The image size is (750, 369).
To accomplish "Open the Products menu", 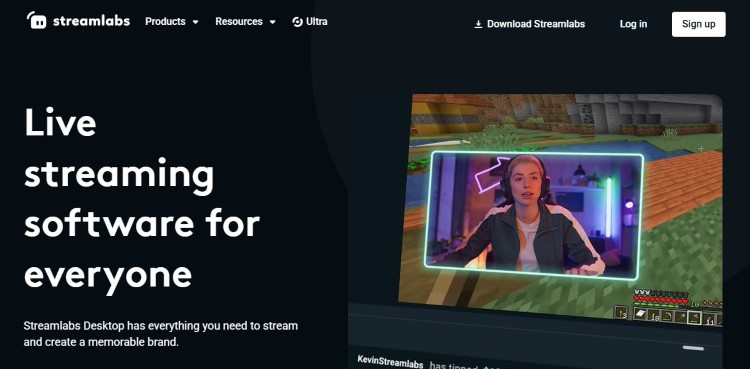I will coord(165,22).
